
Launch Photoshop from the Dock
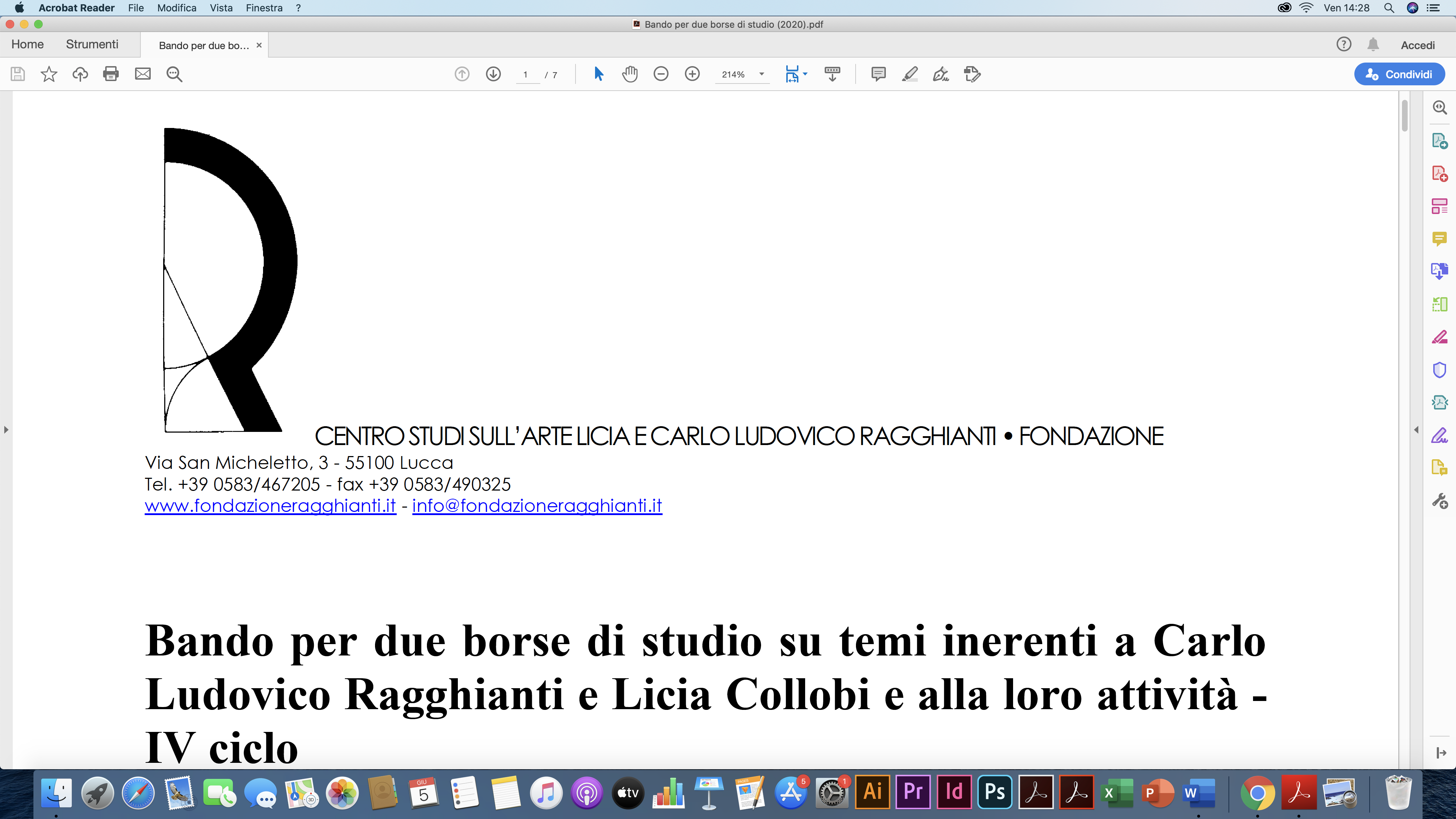[995, 792]
